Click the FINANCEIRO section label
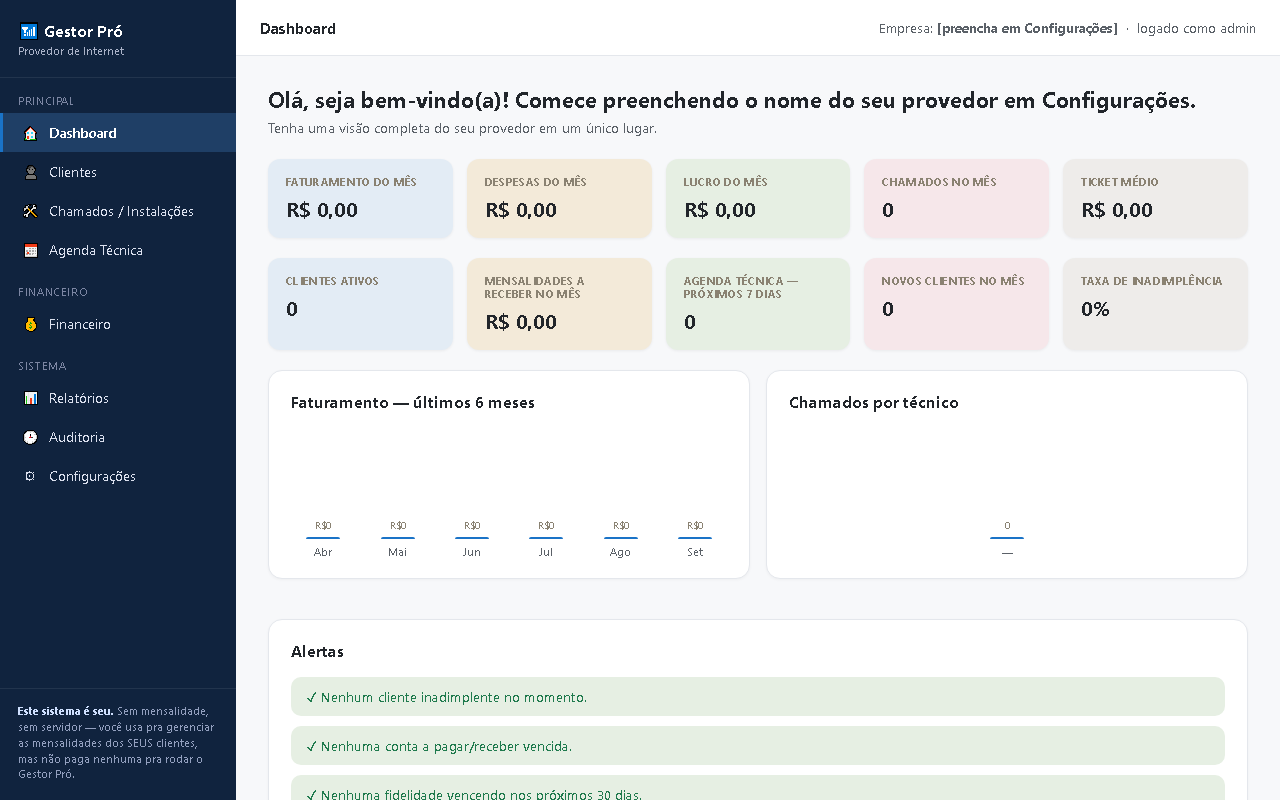Image resolution: width=1280 pixels, height=800 pixels. coord(53,292)
